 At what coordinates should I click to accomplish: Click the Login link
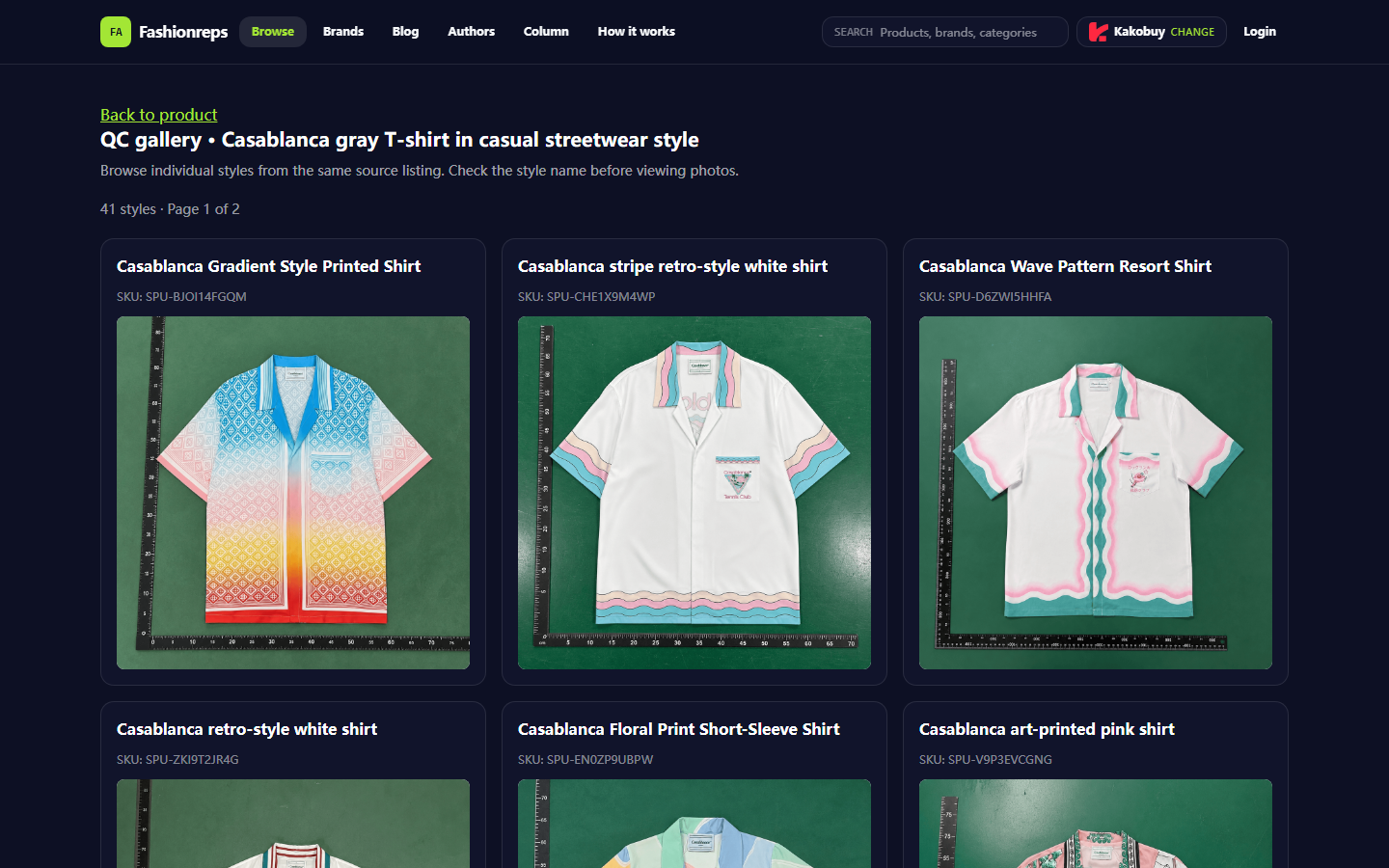coord(1260,32)
